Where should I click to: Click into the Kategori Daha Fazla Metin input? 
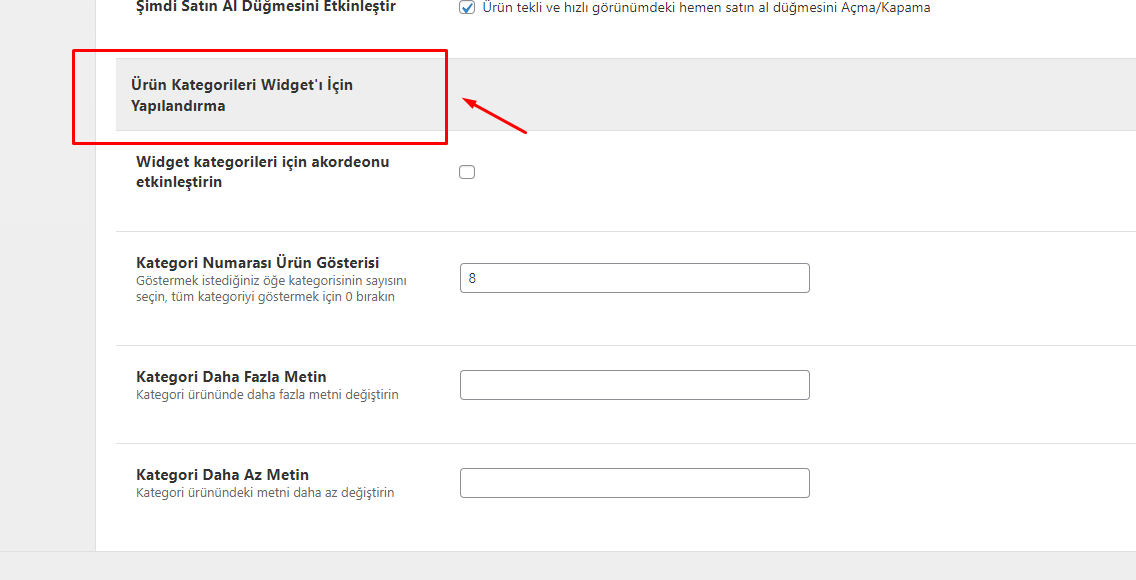pos(635,384)
